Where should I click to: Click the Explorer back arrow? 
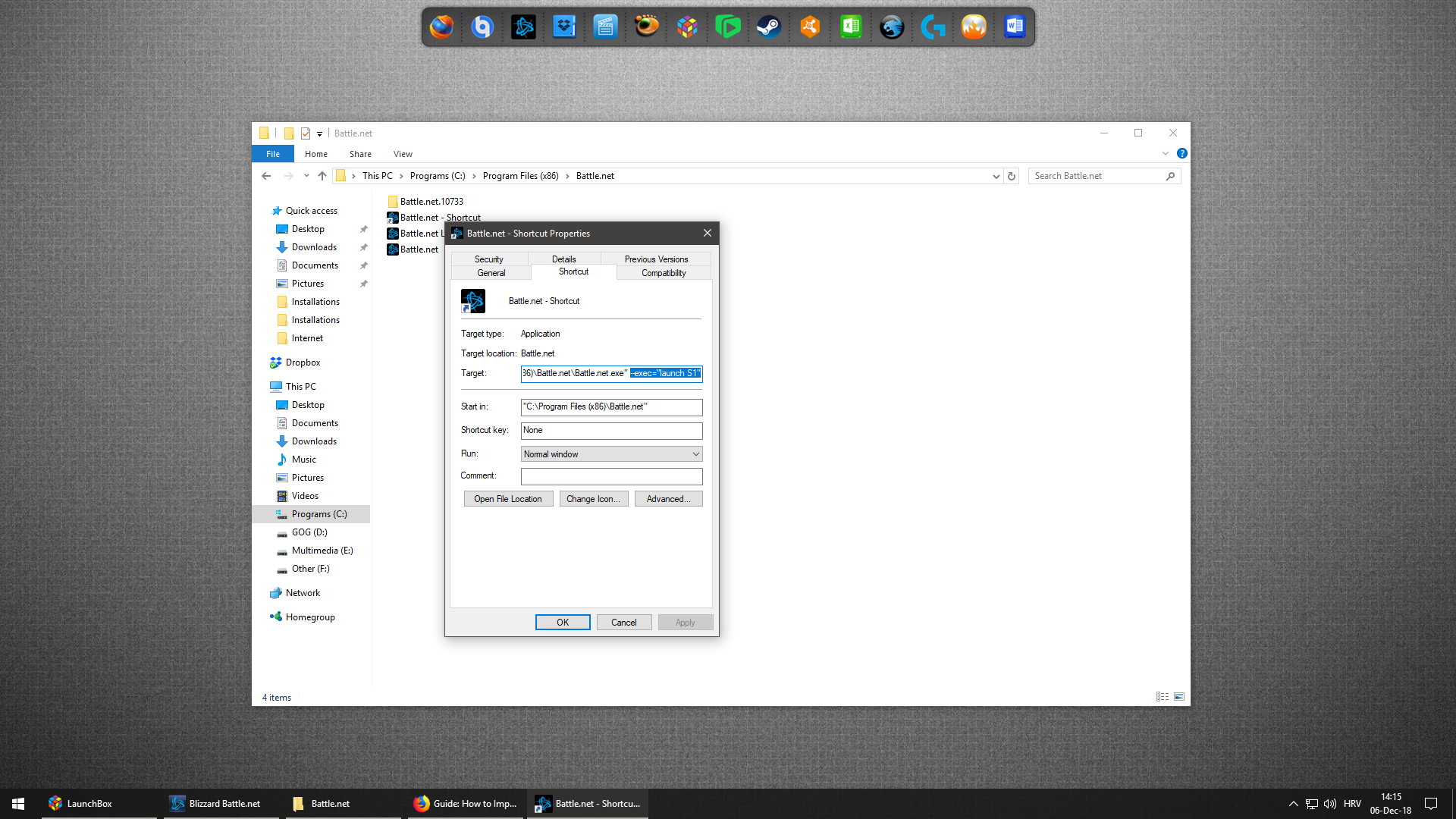(266, 176)
